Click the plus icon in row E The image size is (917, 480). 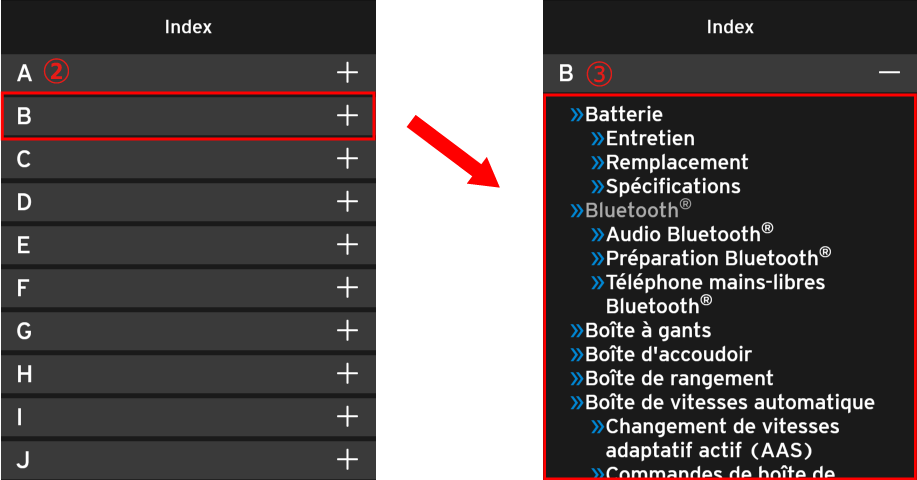point(347,245)
